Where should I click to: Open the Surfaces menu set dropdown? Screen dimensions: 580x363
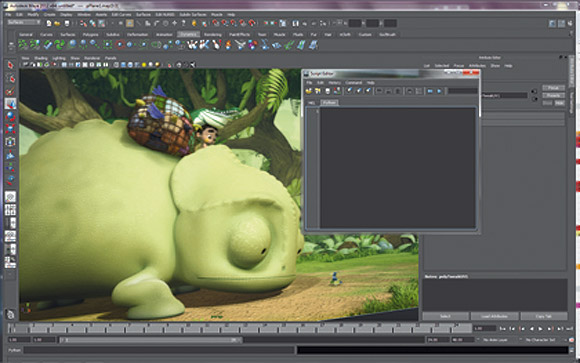[x=24, y=23]
